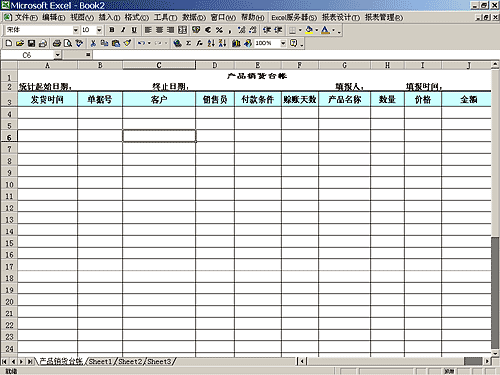
Task: Undo last action
Action: pos(141,43)
